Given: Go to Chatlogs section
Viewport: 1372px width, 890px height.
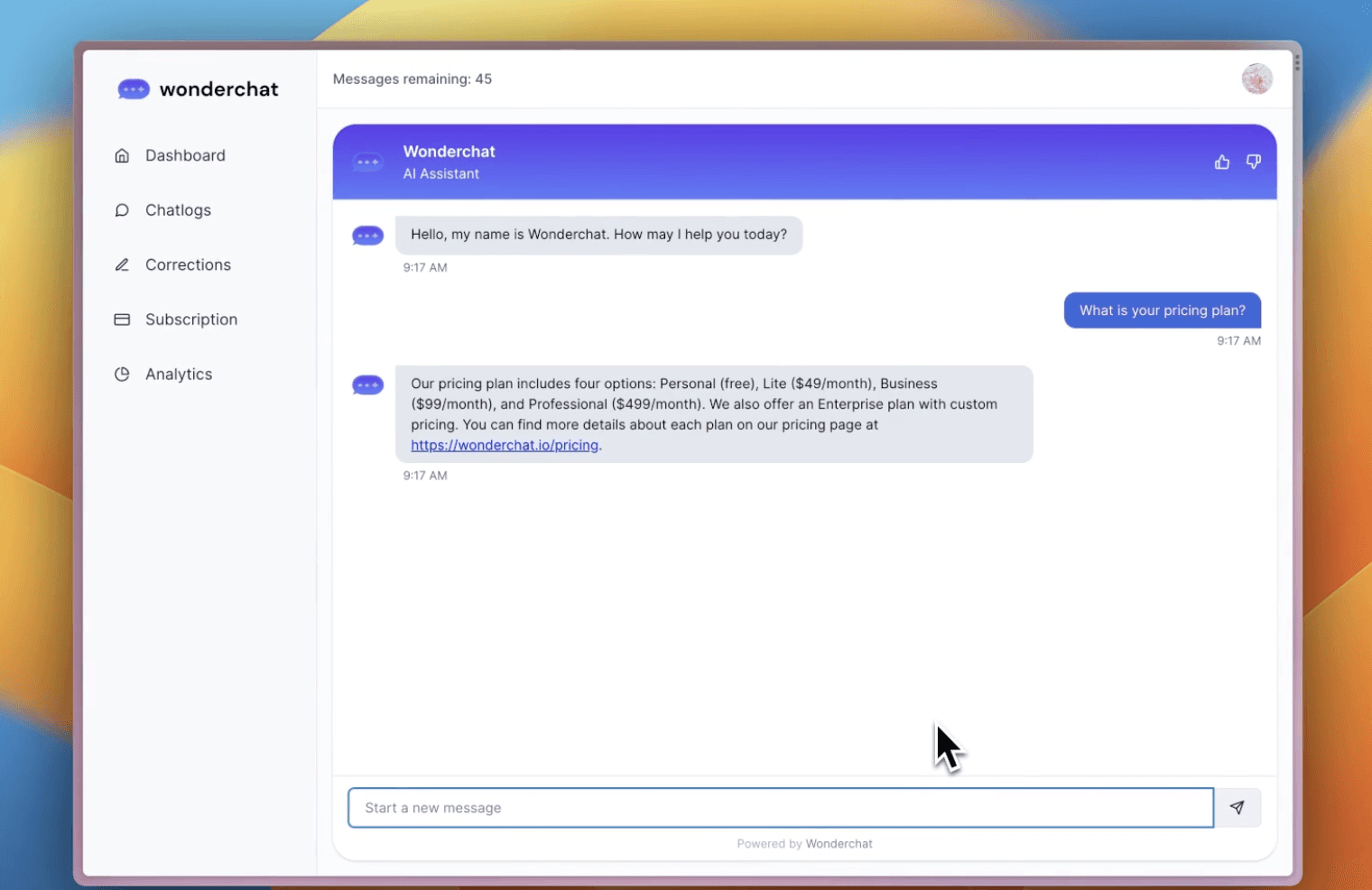Looking at the screenshot, I should [x=178, y=210].
